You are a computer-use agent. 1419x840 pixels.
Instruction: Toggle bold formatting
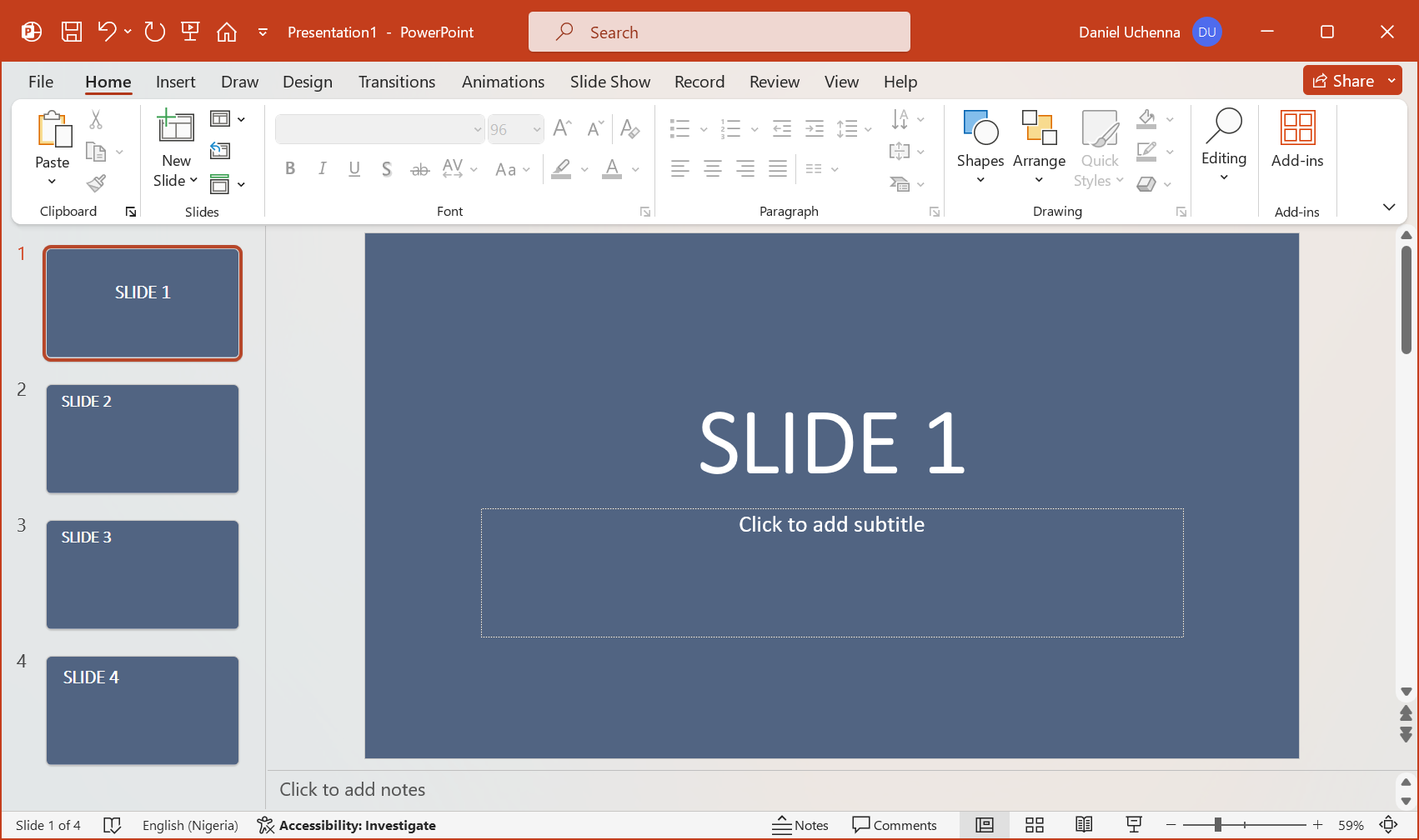(x=290, y=167)
